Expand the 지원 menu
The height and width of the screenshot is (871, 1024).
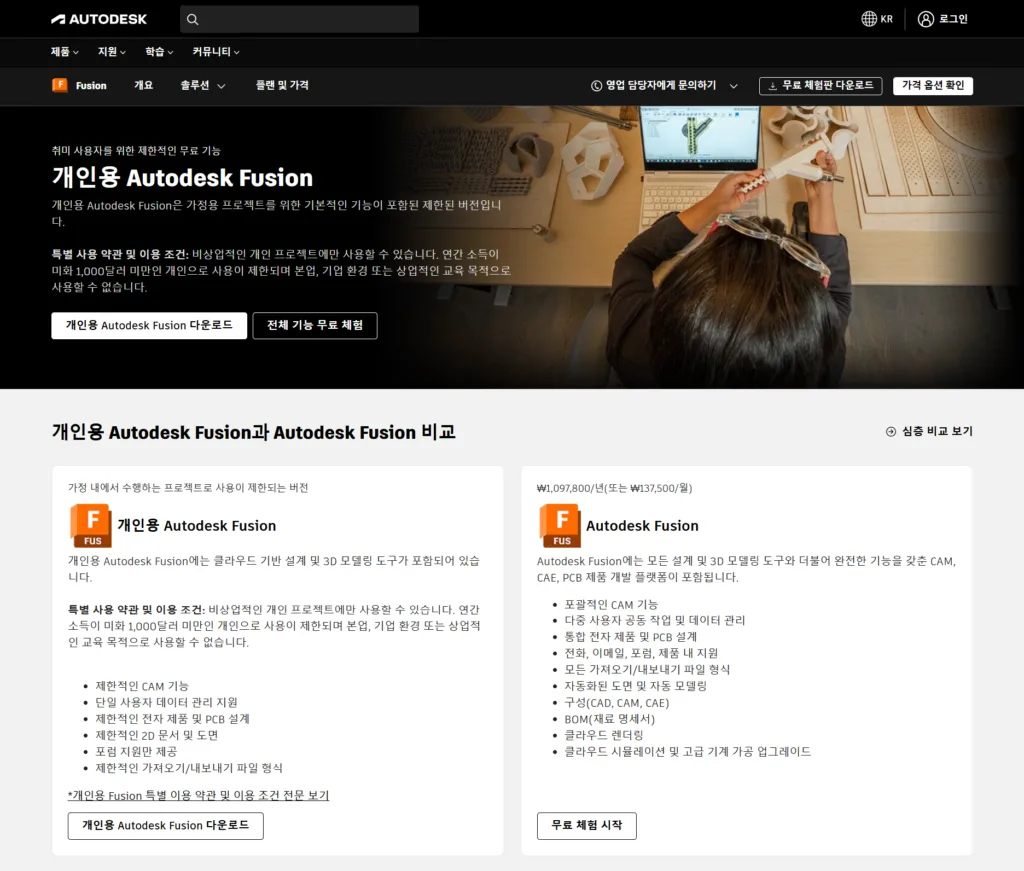[x=112, y=52]
